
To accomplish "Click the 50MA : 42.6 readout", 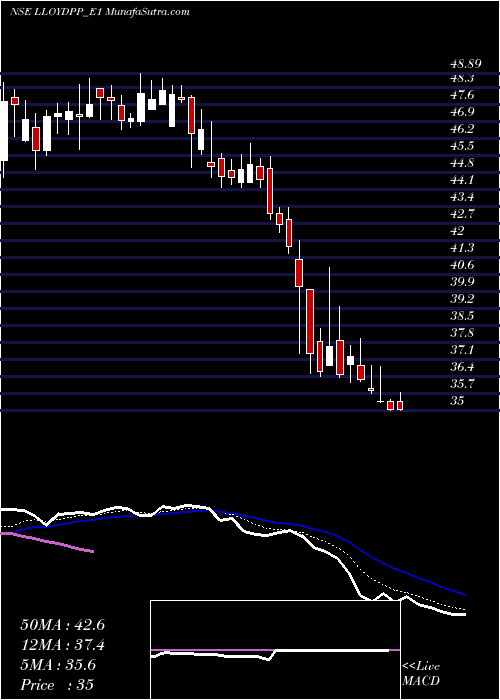I will 62,625.
